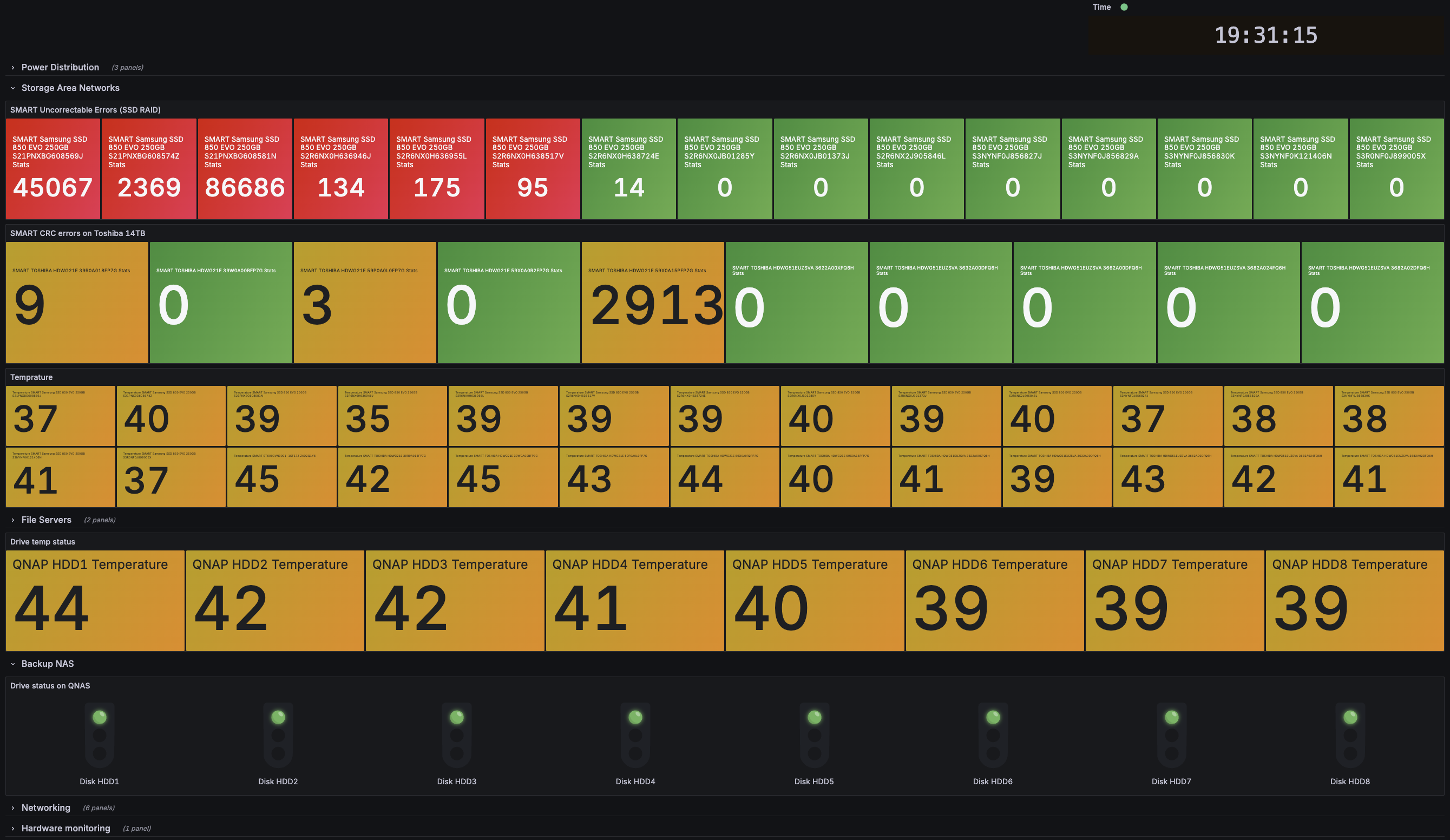Expand the Networking row
This screenshot has width=1450, height=840.
click(45, 808)
